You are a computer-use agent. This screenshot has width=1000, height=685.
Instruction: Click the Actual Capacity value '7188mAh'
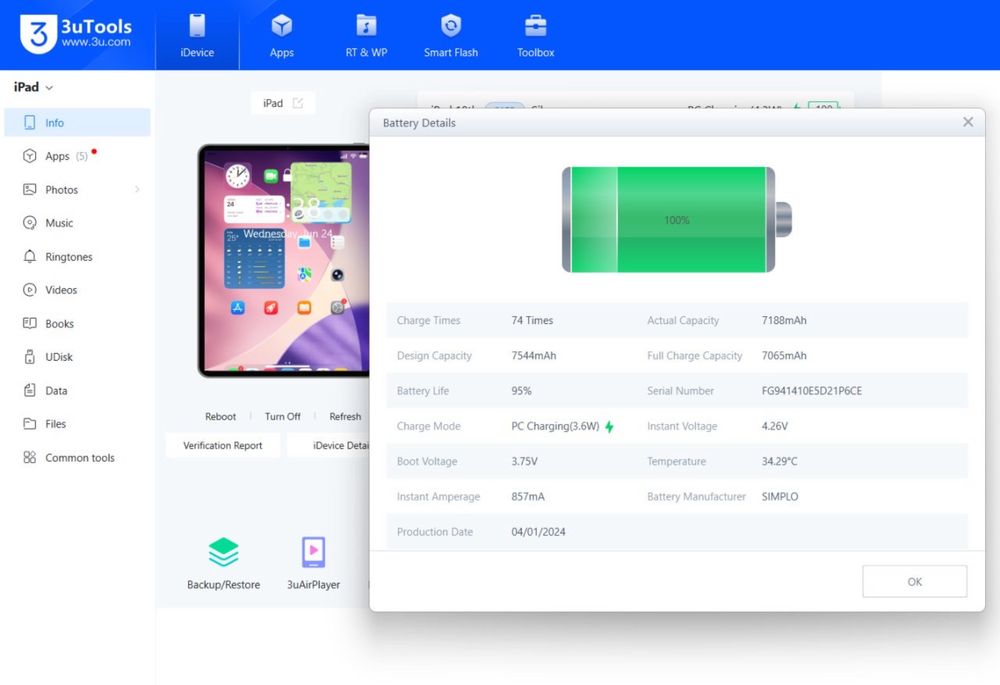tap(784, 320)
